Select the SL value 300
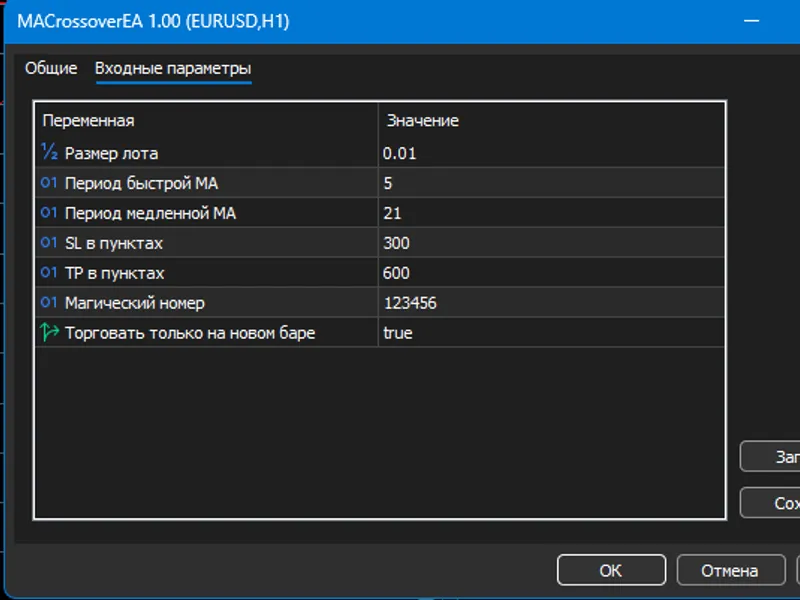 pyautogui.click(x=396, y=243)
